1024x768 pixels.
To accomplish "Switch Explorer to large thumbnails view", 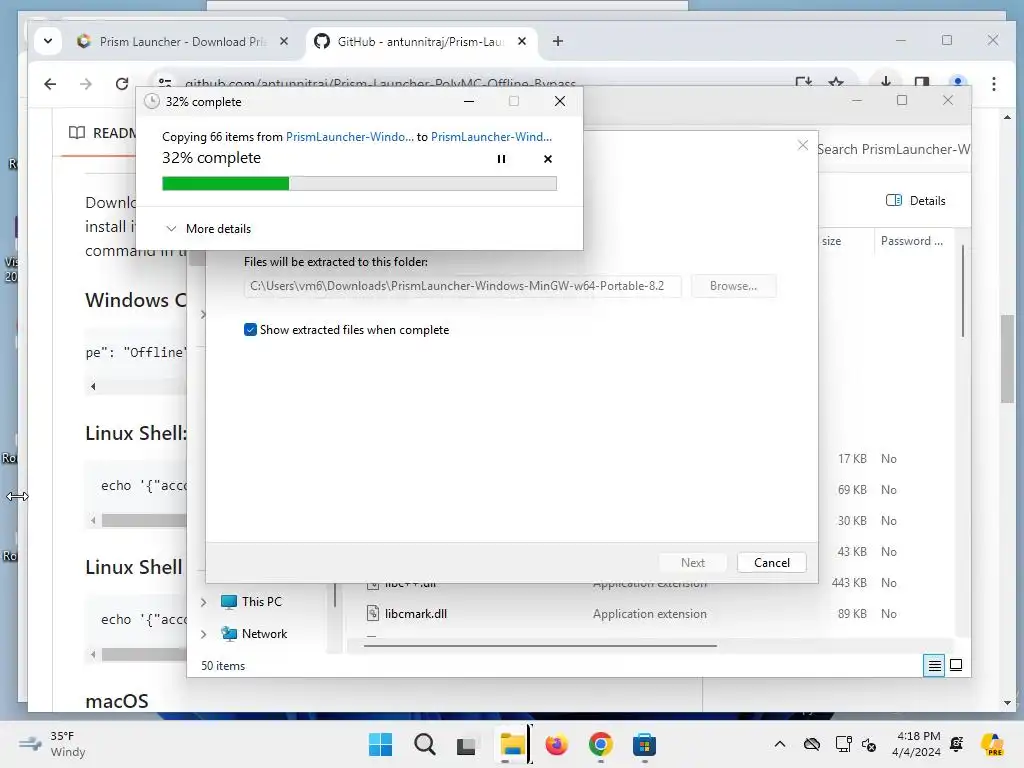I will [x=955, y=665].
